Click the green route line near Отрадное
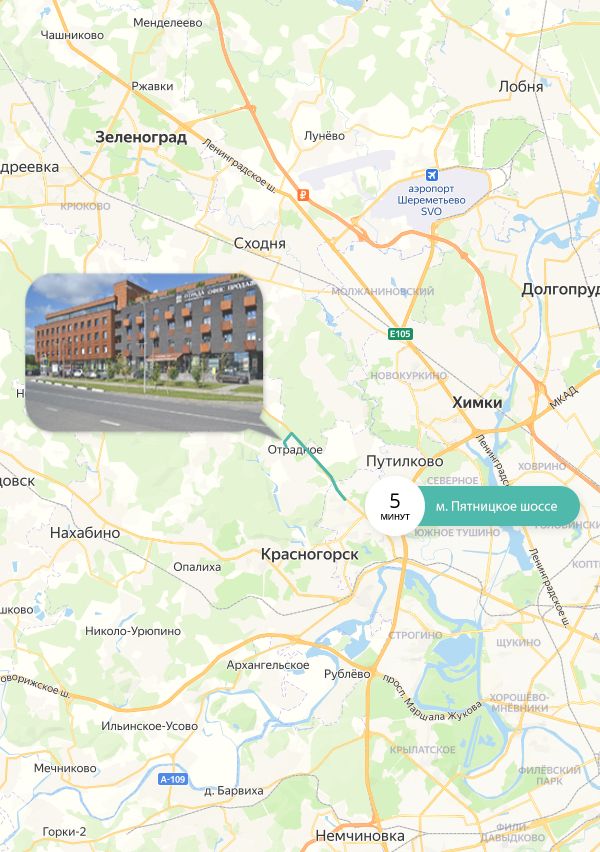 [x=317, y=466]
